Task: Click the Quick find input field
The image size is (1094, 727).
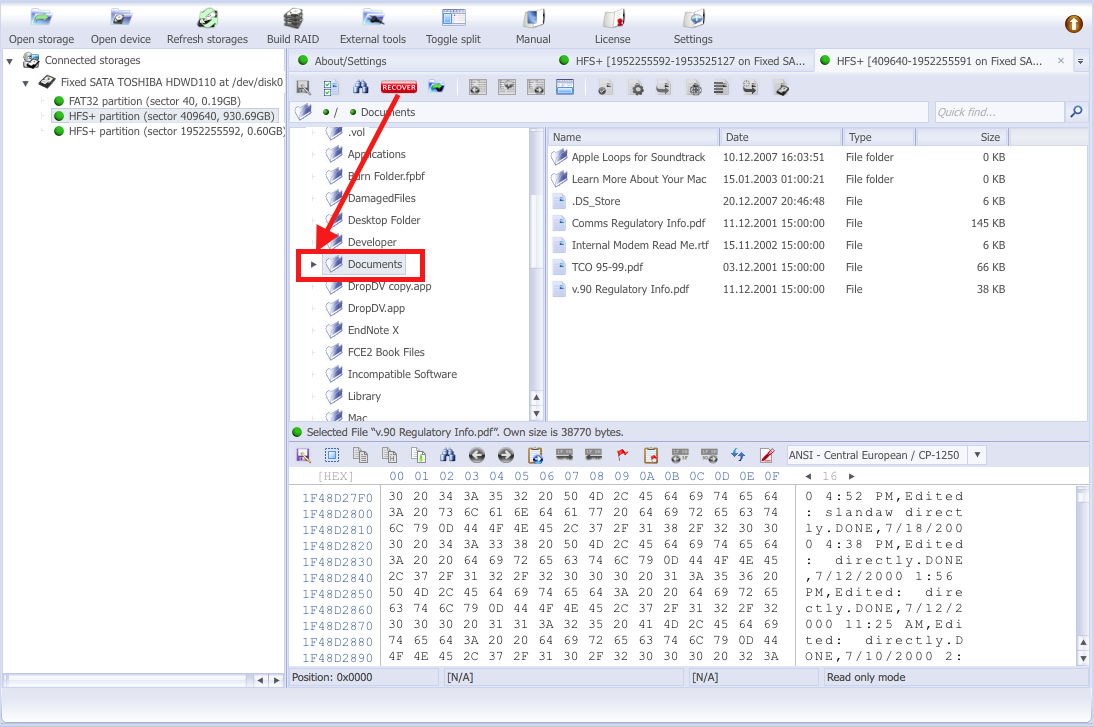Action: click(x=998, y=112)
